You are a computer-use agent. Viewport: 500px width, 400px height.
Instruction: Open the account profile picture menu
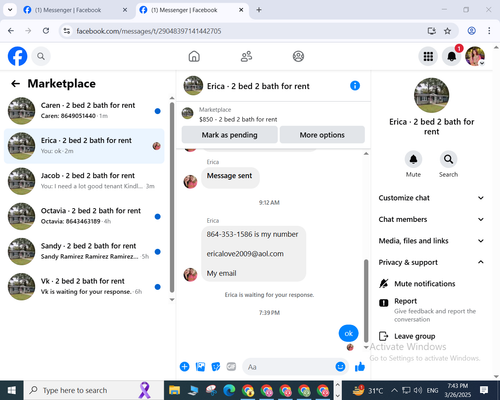point(475,56)
